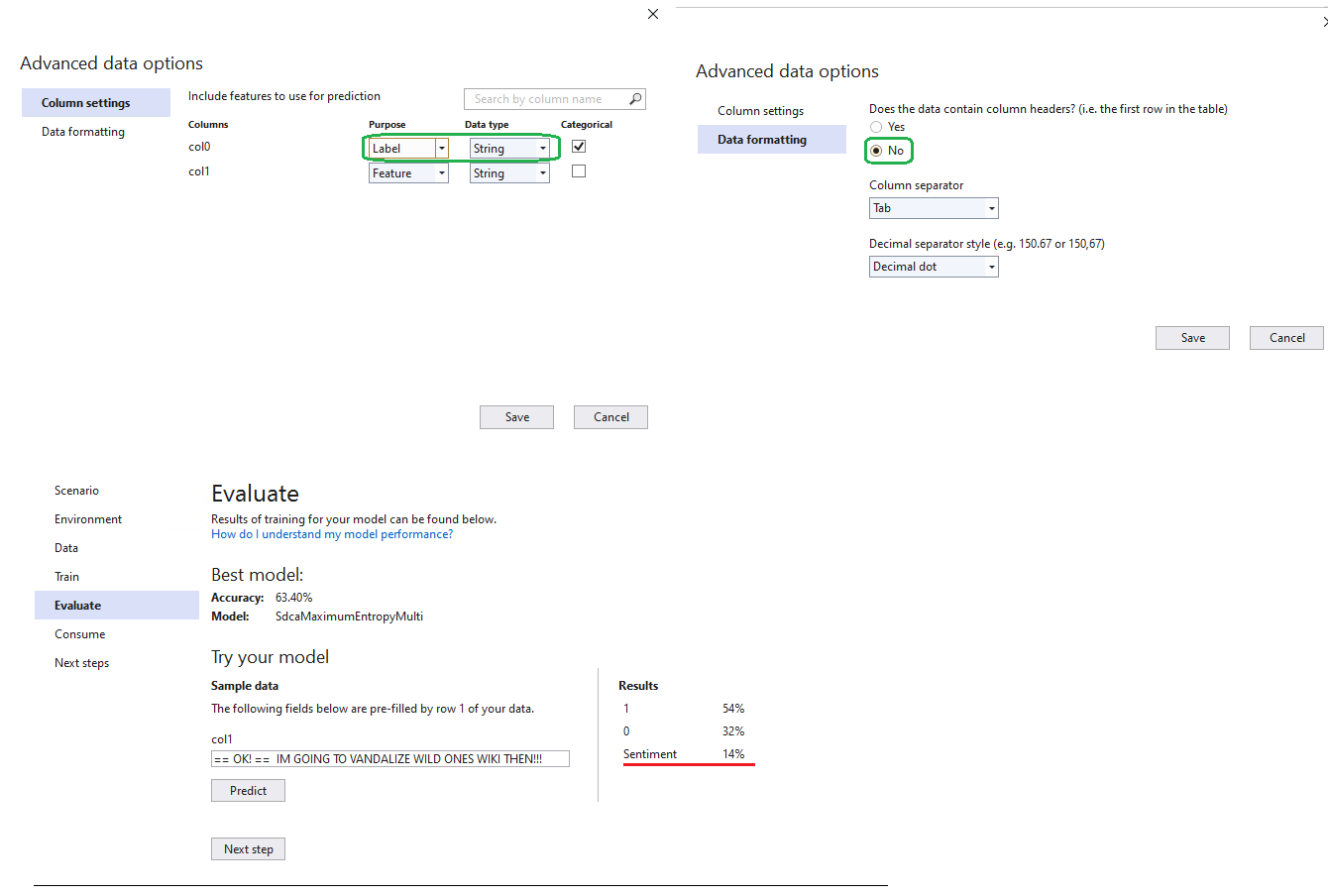Change col1 Purpose from Feature
The height and width of the screenshot is (896, 1328).
pos(442,171)
